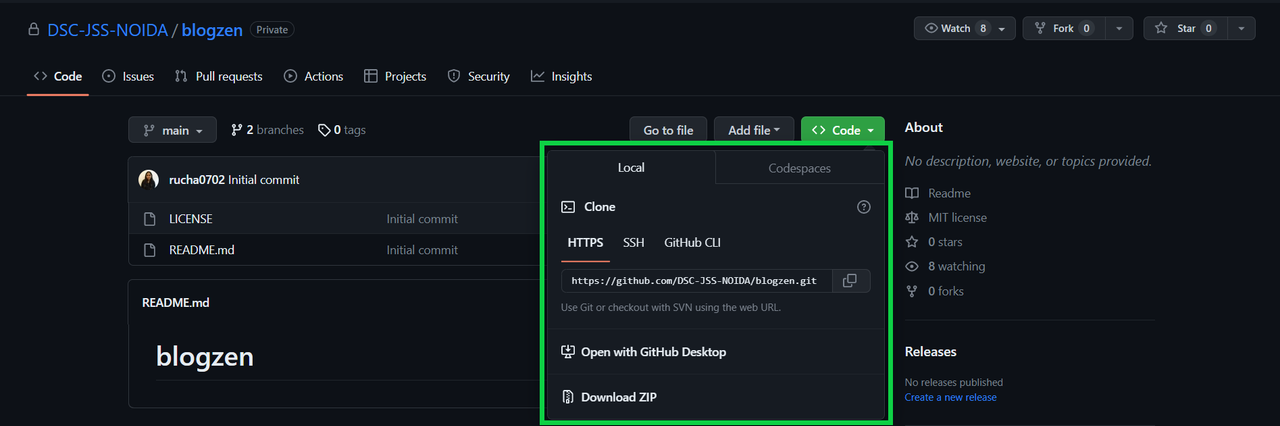
Task: Toggle the green Code dropdown button
Action: 842,130
